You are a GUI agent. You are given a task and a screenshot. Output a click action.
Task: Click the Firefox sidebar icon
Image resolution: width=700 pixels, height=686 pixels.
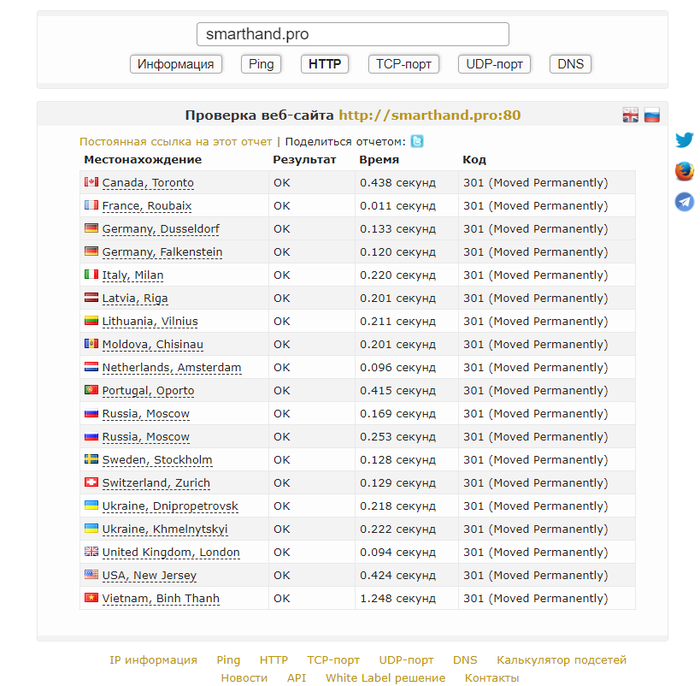(x=684, y=171)
